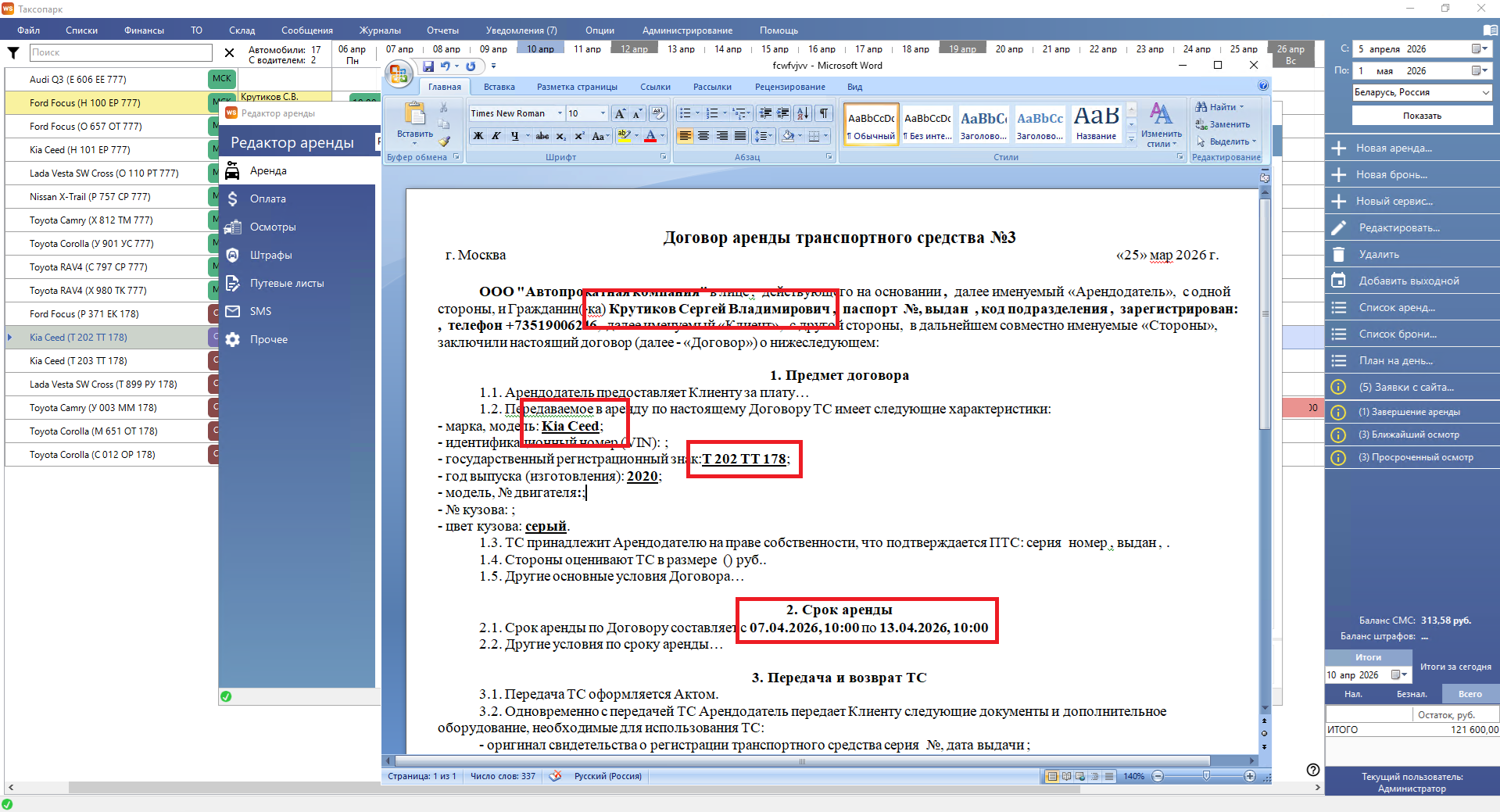Viewport: 1500px width, 812px height.
Task: Open the Беларусь, Россия region dropdown
Action: (1422, 92)
